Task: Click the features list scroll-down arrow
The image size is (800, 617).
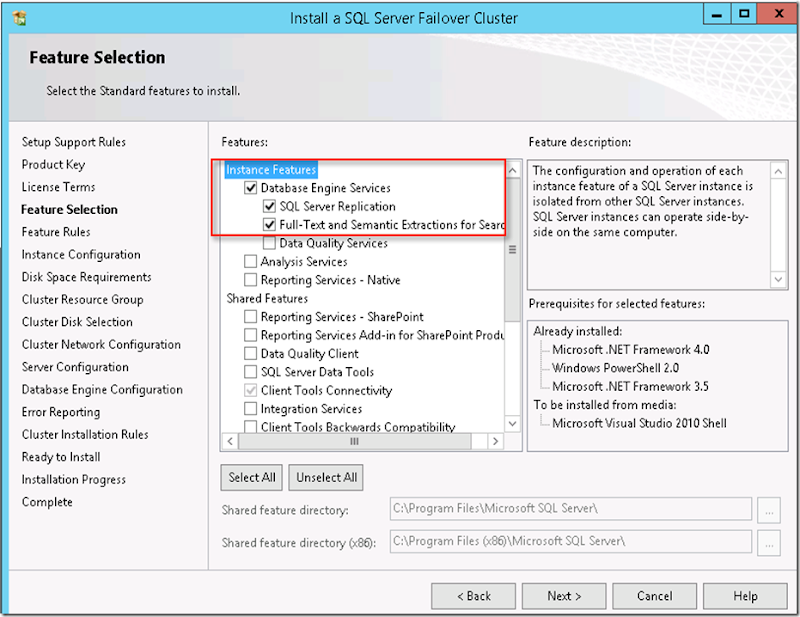Action: click(513, 424)
